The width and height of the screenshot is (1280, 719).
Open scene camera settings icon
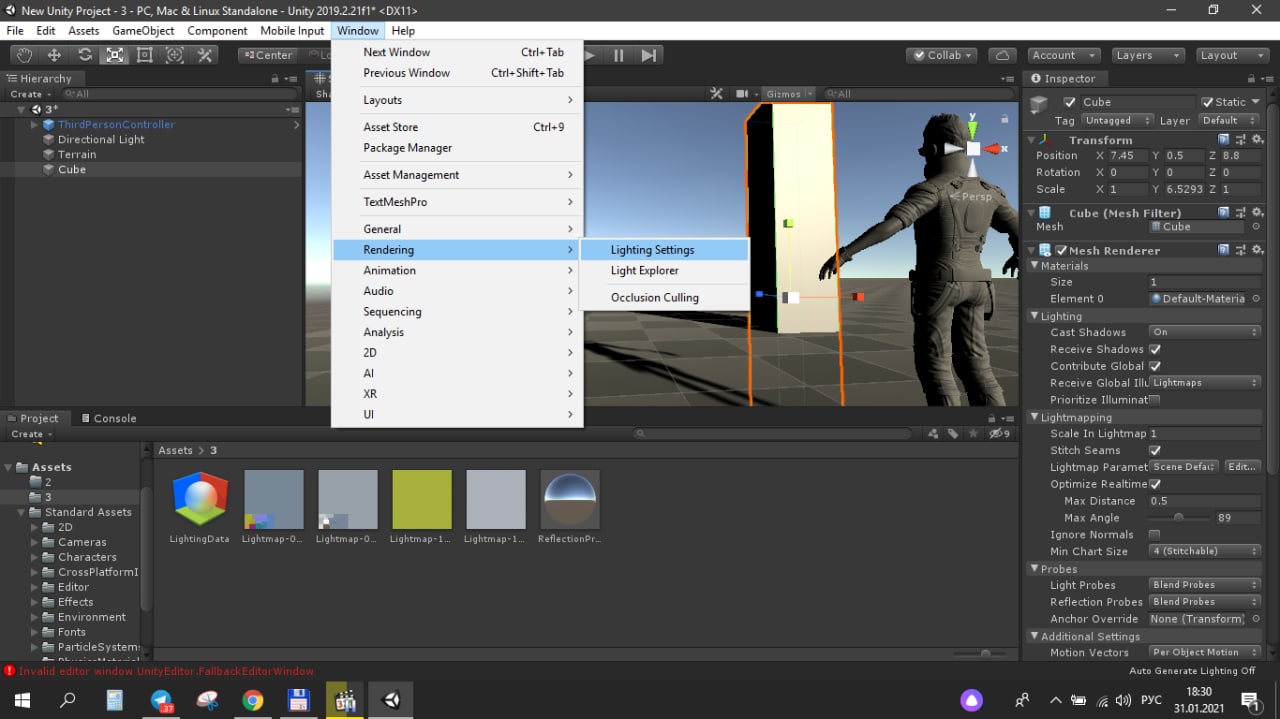[x=744, y=94]
